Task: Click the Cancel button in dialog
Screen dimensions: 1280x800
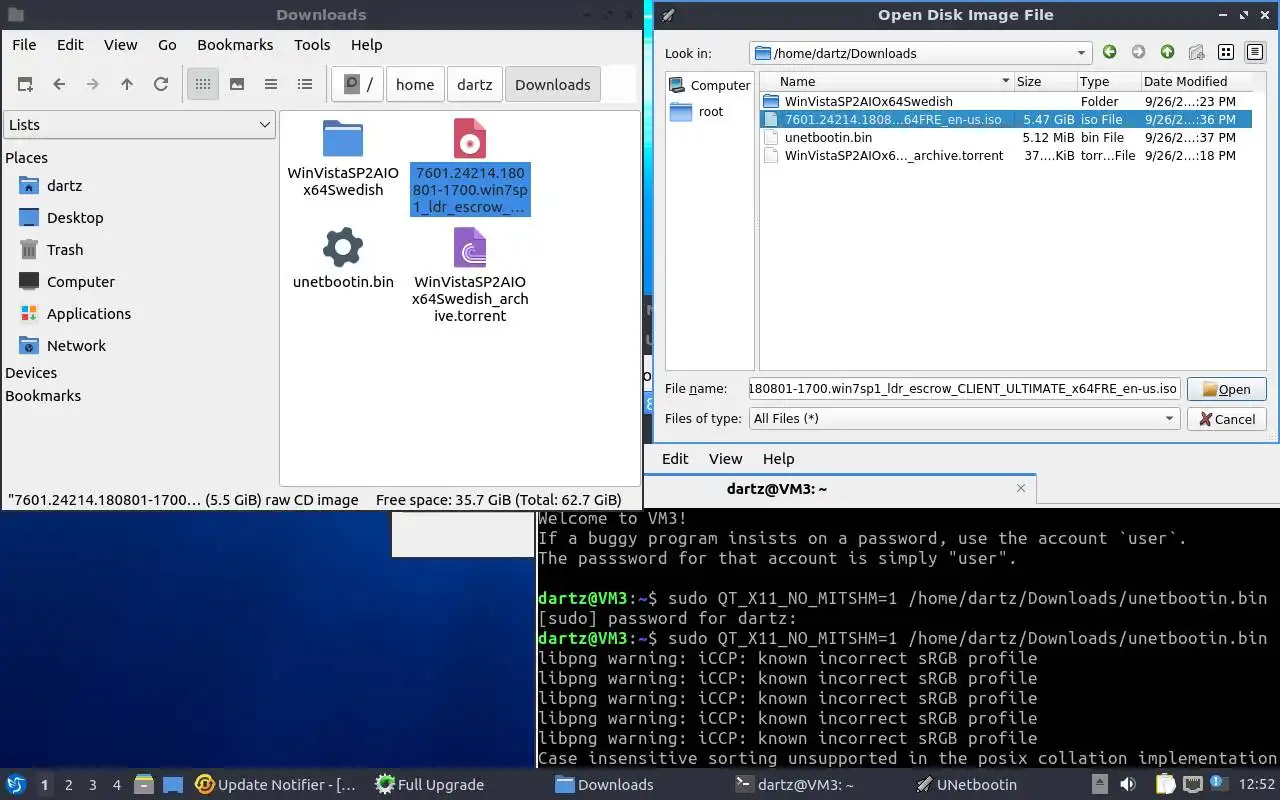Action: coord(1227,420)
